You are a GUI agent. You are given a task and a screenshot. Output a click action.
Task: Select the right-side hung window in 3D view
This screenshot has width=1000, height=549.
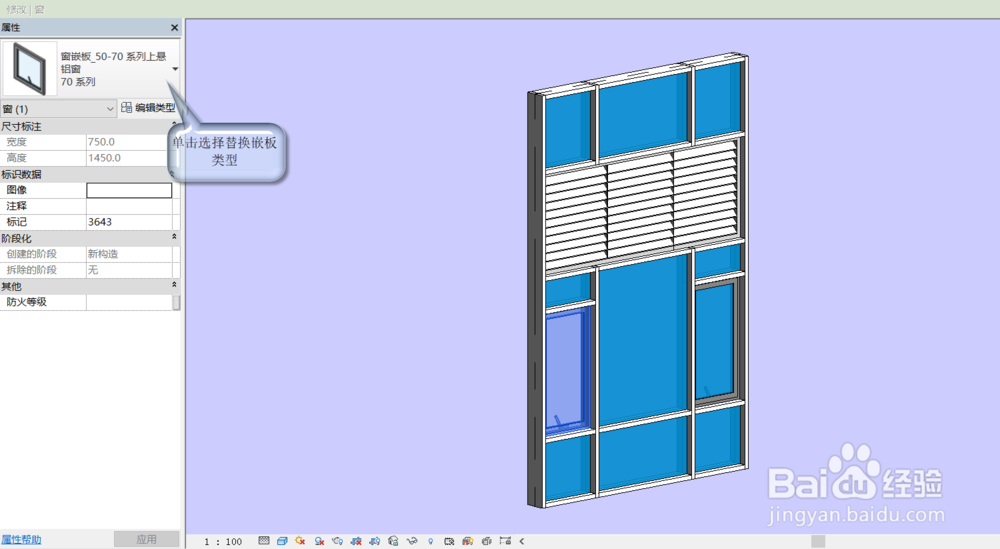tap(716, 341)
